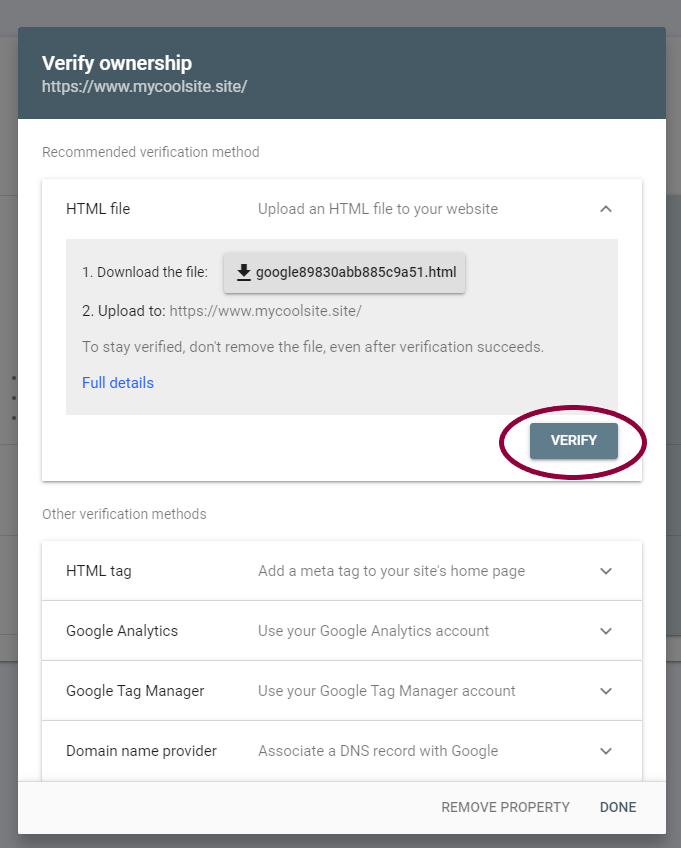
Task: Click the VERIFY button
Action: click(573, 441)
